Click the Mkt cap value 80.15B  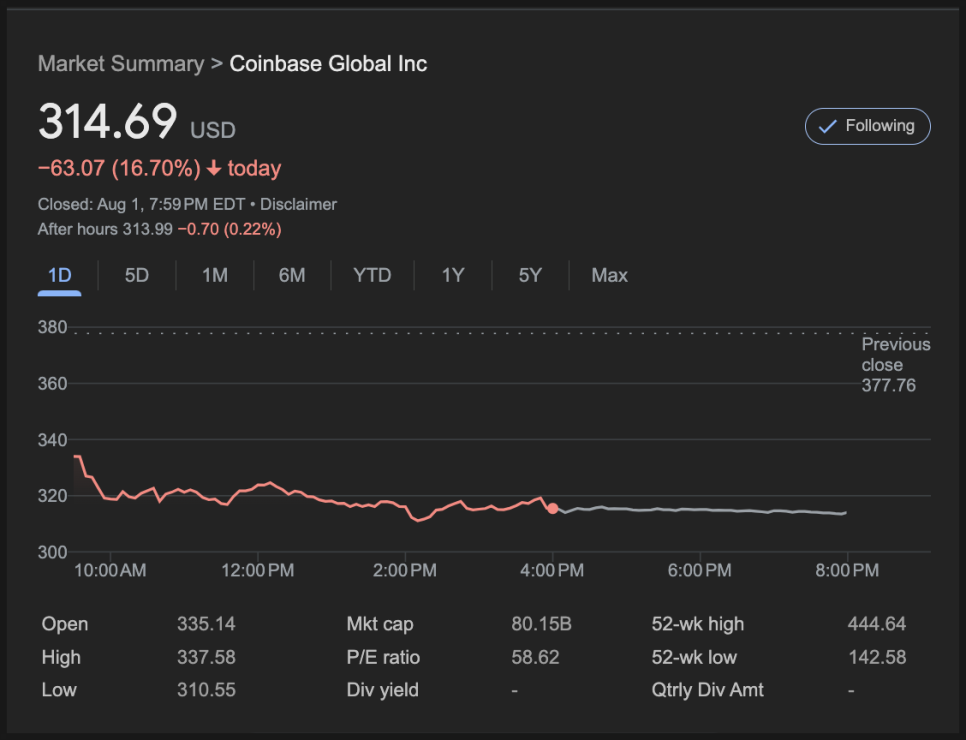(542, 624)
